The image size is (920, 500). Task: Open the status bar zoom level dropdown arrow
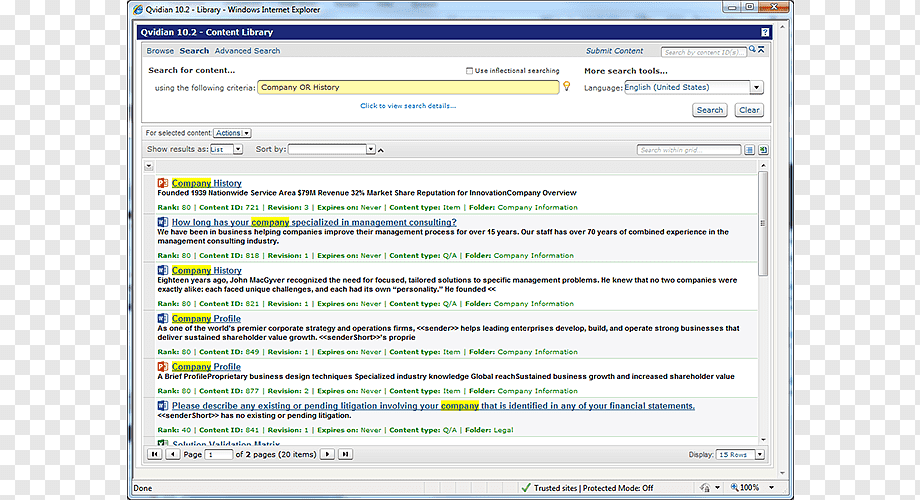click(772, 488)
